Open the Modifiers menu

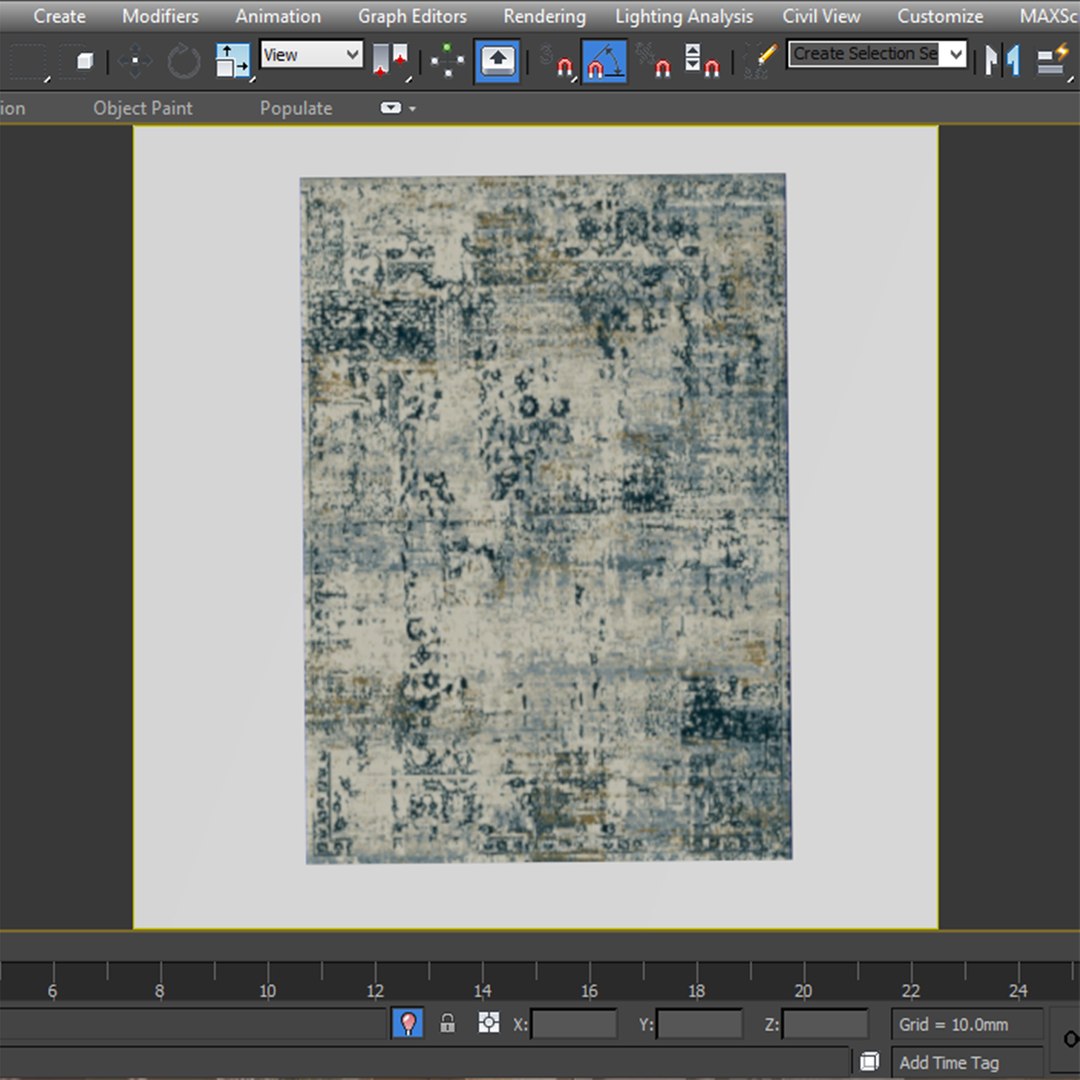[x=160, y=16]
